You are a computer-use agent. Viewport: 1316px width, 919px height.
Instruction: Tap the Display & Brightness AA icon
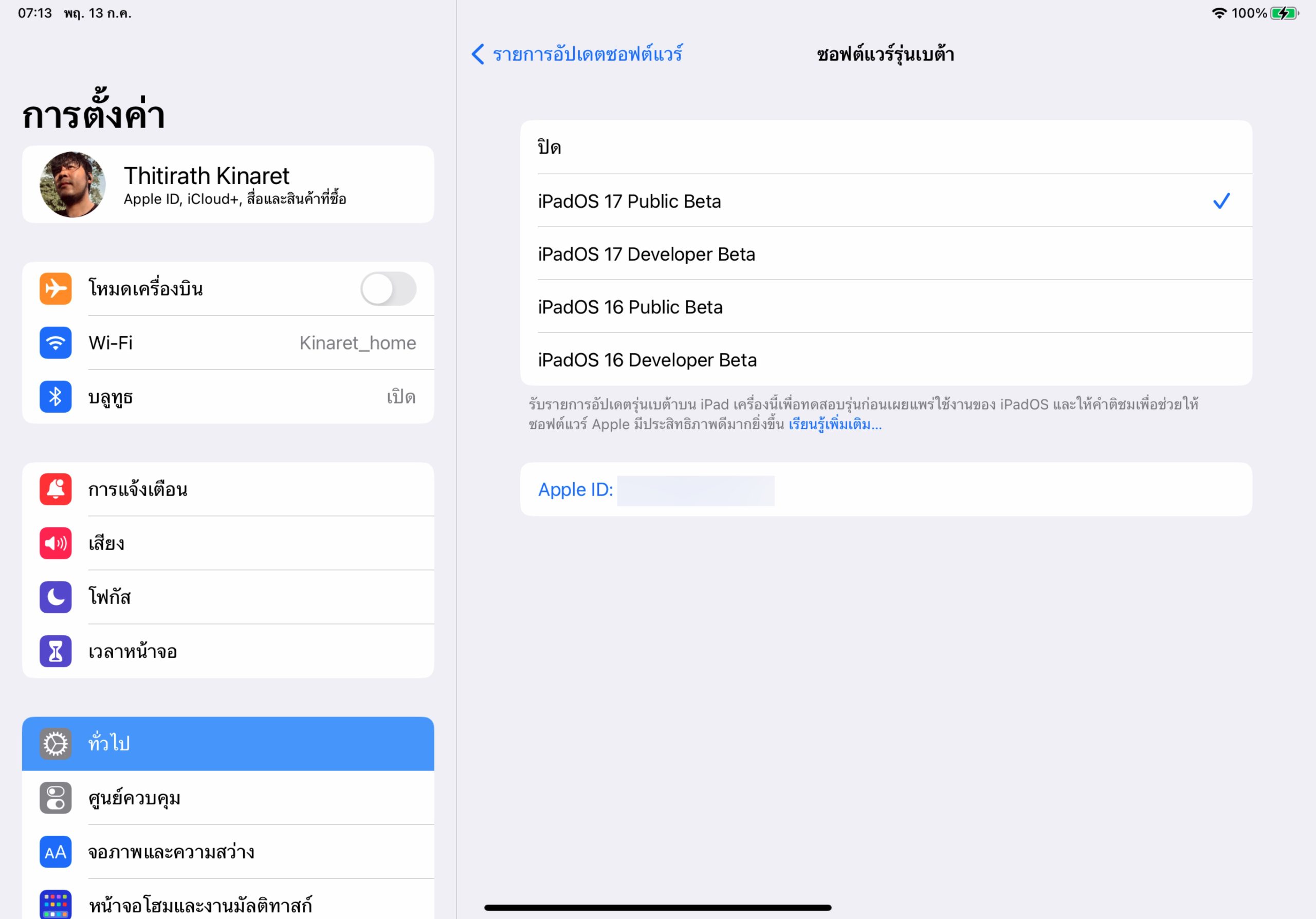click(x=56, y=852)
